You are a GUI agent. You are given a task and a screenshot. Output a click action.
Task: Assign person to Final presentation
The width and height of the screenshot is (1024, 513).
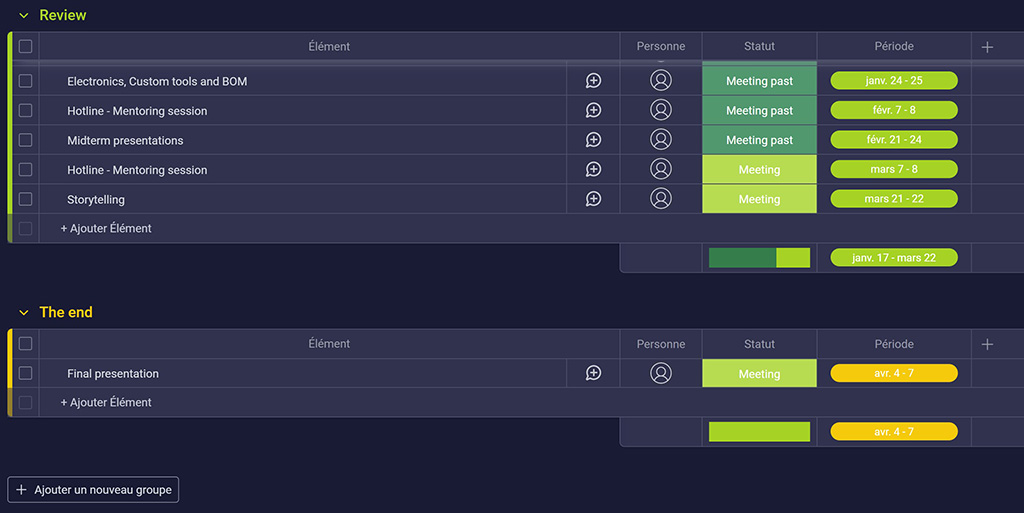point(661,373)
